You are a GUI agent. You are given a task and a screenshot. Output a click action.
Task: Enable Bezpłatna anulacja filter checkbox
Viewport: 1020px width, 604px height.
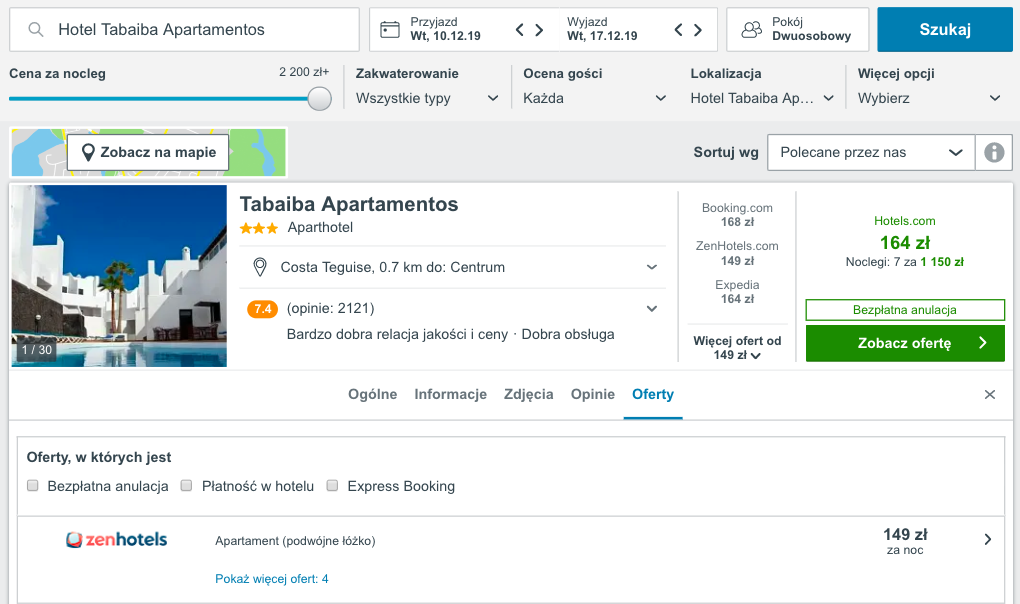33,486
